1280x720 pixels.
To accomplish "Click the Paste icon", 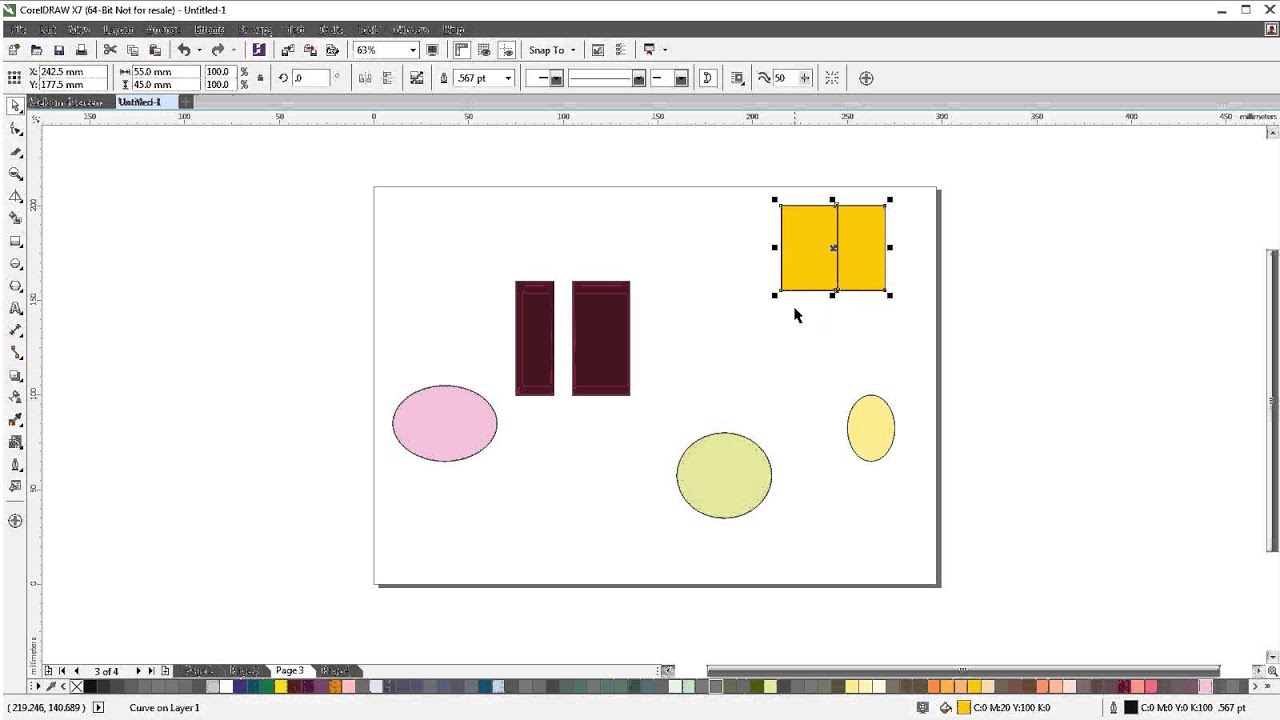I will [x=155, y=50].
